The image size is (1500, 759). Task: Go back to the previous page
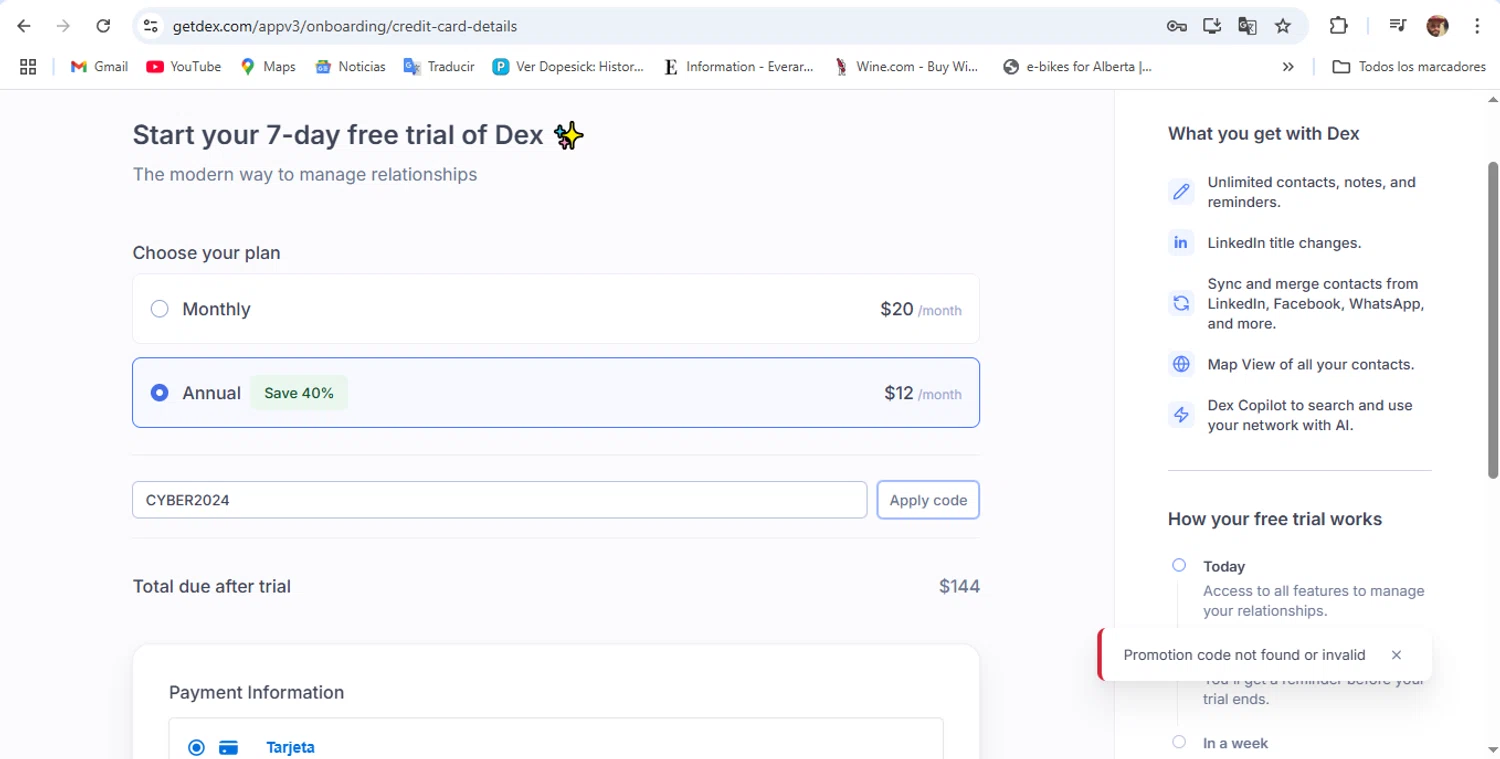pos(24,26)
